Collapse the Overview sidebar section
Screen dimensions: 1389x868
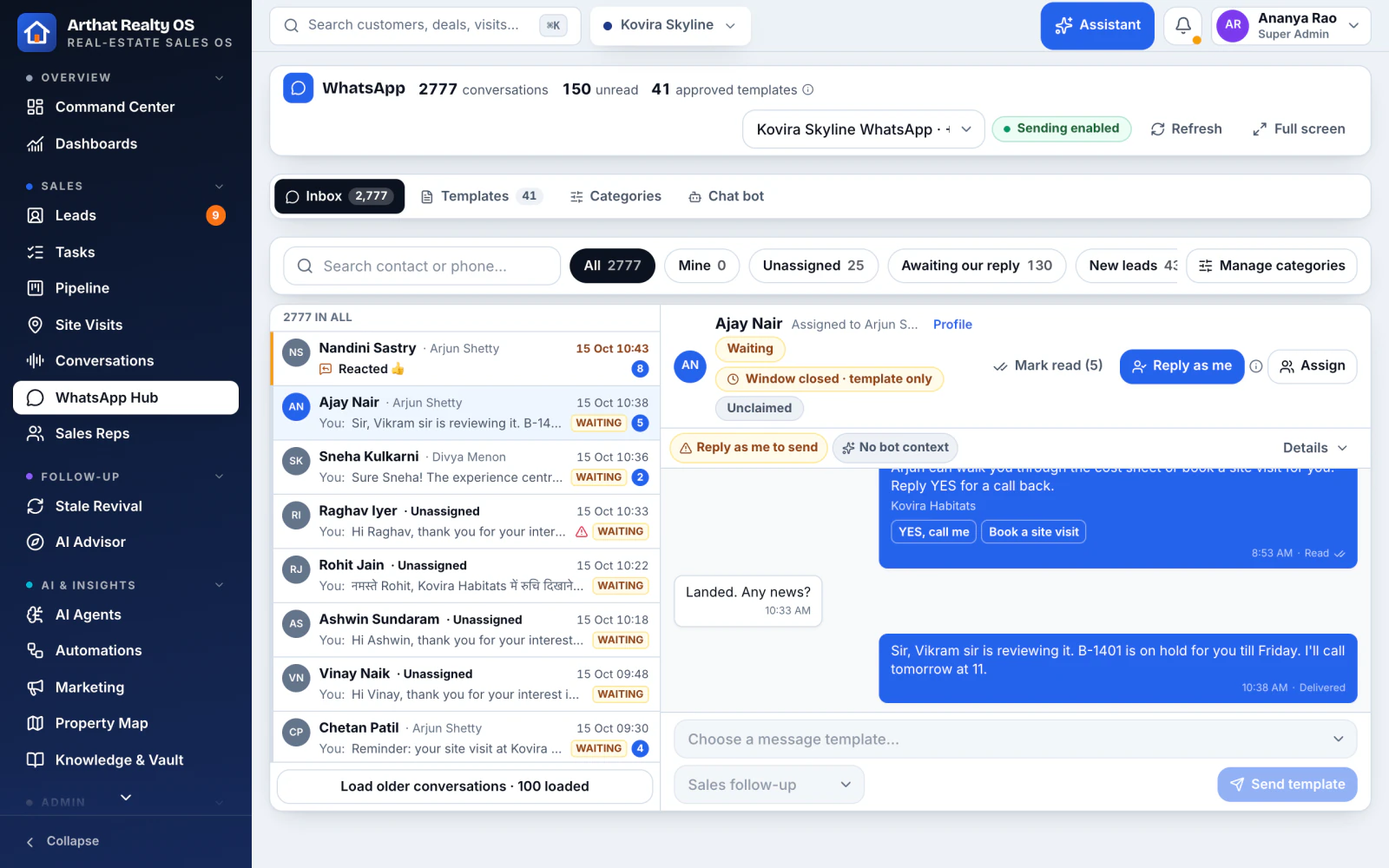click(x=126, y=78)
